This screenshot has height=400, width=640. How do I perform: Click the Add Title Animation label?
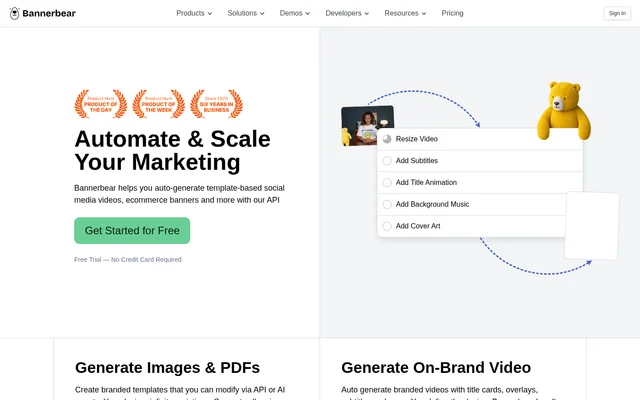coord(426,182)
